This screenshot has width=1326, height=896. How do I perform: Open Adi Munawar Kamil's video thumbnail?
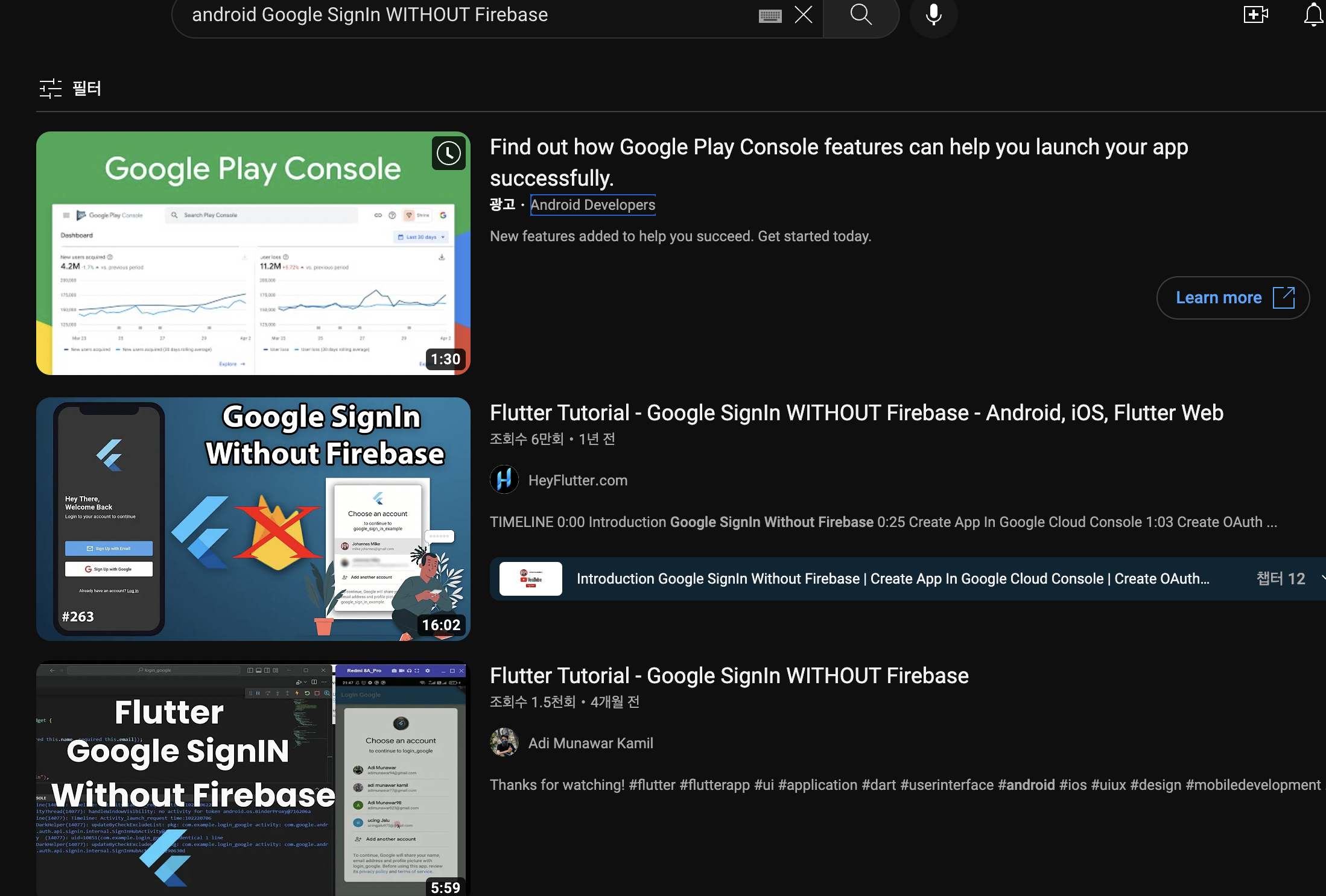tap(252, 778)
